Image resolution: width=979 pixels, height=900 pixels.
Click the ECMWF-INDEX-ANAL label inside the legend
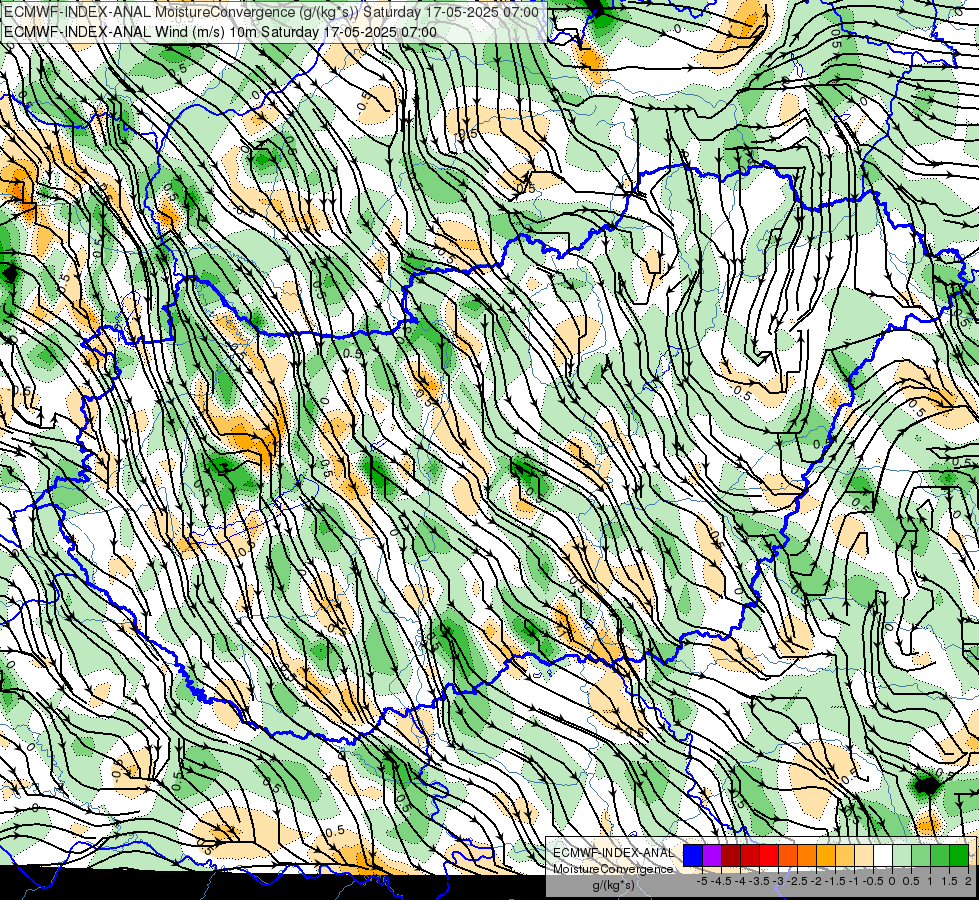point(614,853)
